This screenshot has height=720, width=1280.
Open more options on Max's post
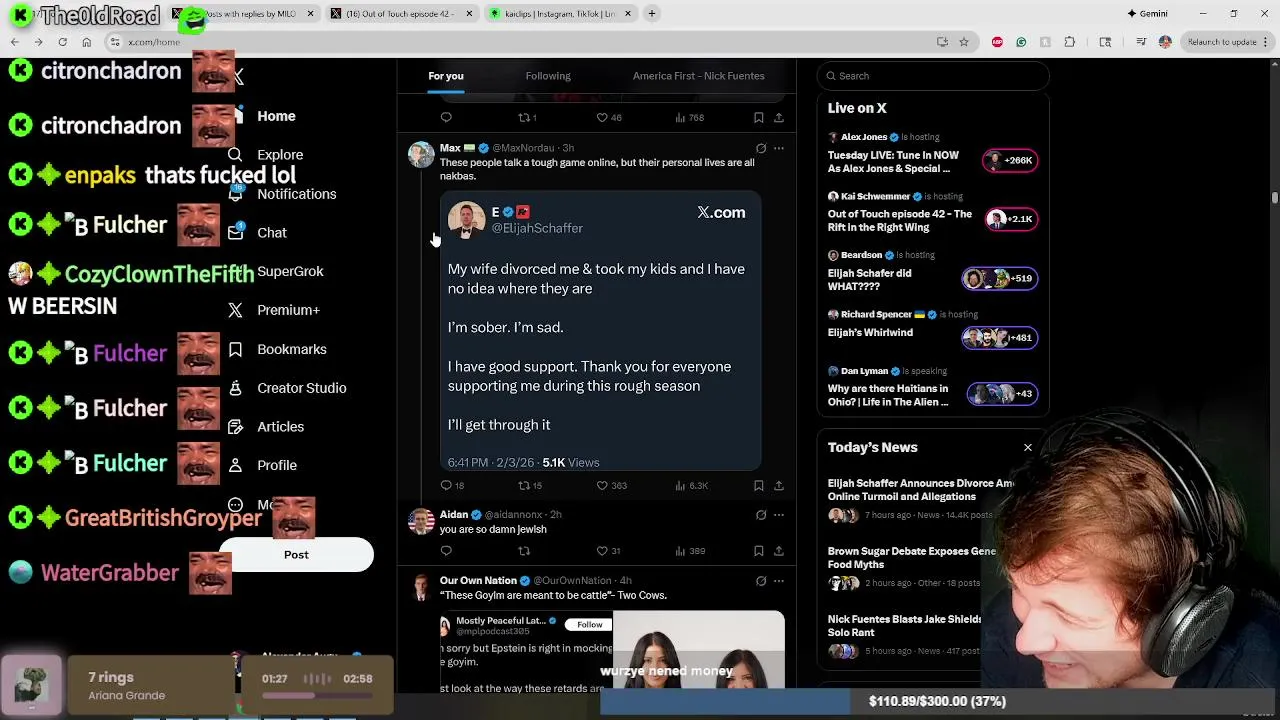tap(779, 148)
